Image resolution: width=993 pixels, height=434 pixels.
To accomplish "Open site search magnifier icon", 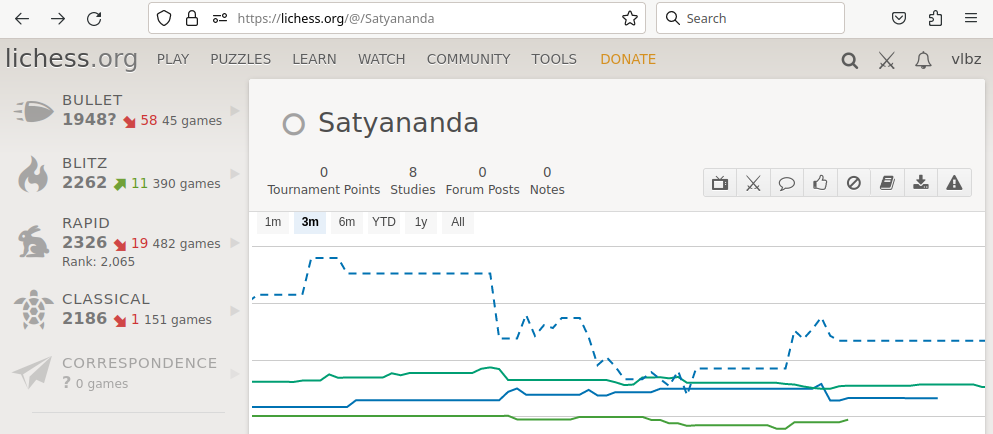I will (850, 60).
